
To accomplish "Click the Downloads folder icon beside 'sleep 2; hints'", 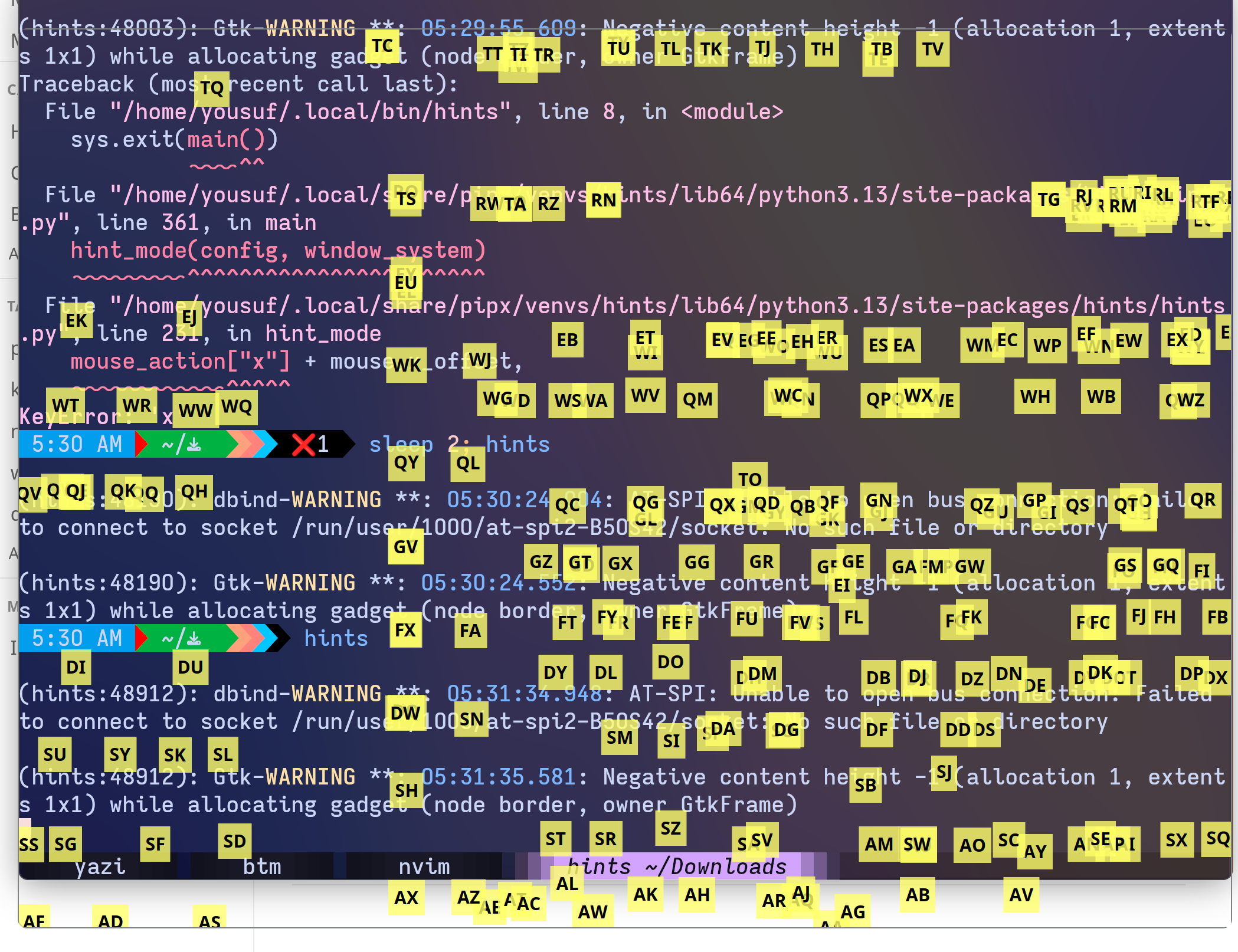I will tap(194, 445).
